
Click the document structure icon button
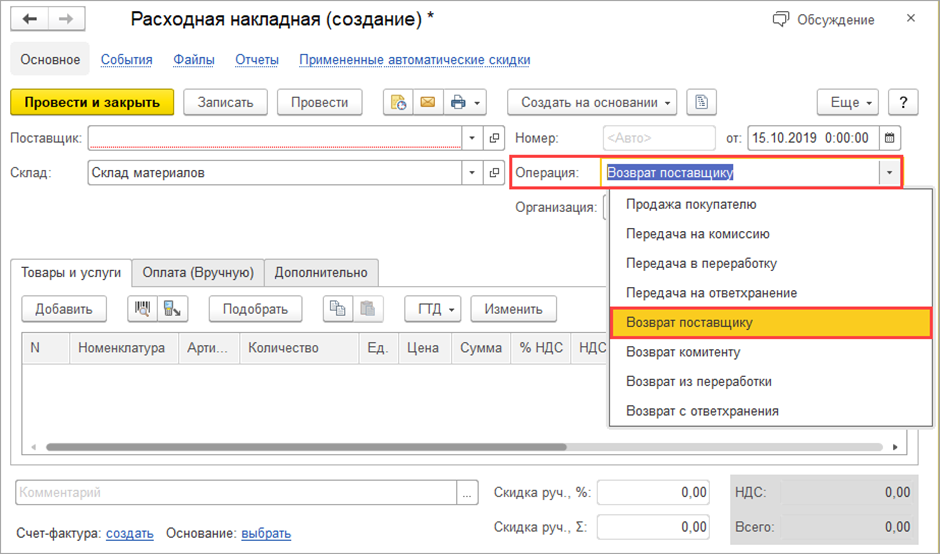pos(701,103)
